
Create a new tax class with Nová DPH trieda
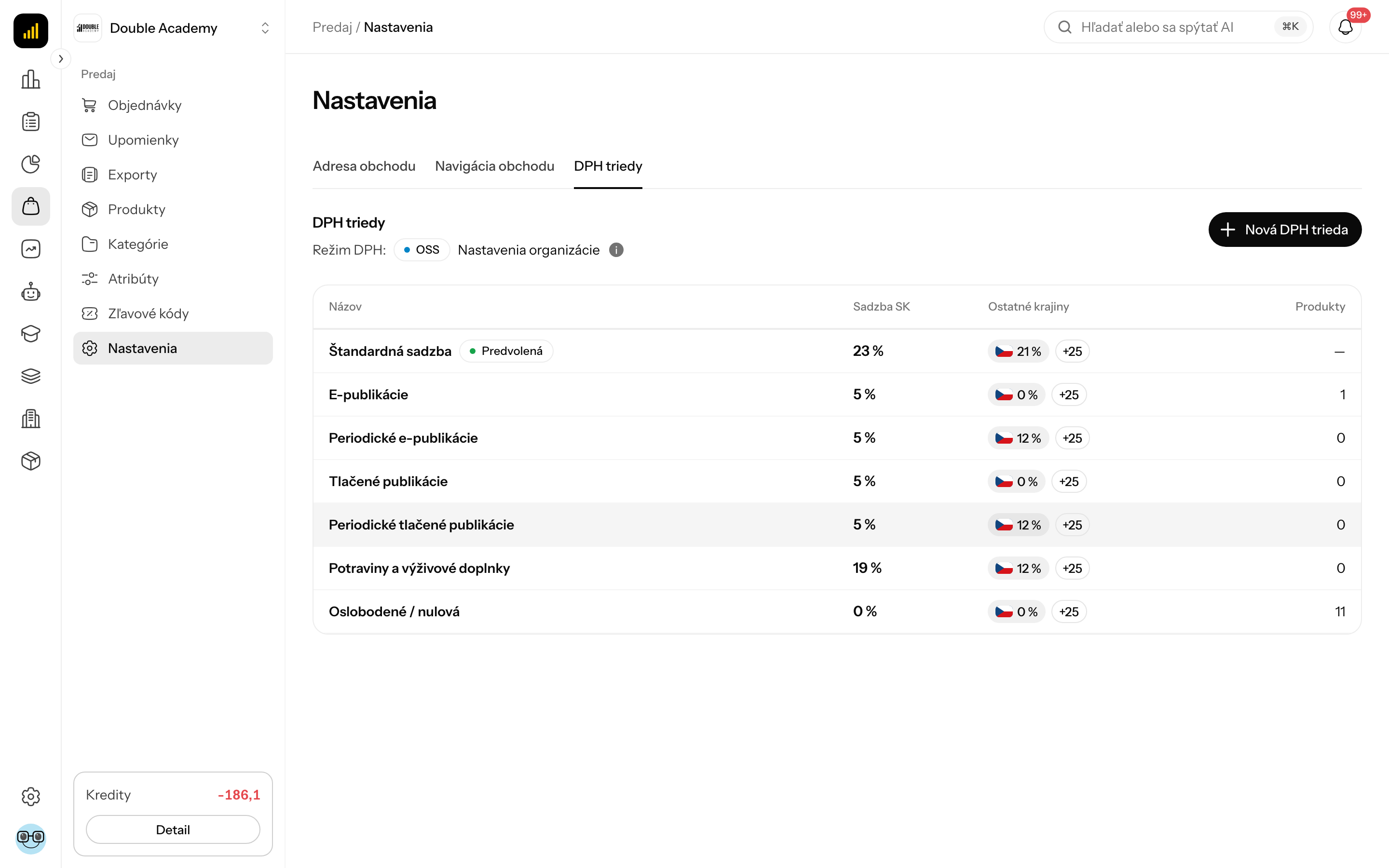tap(1284, 230)
